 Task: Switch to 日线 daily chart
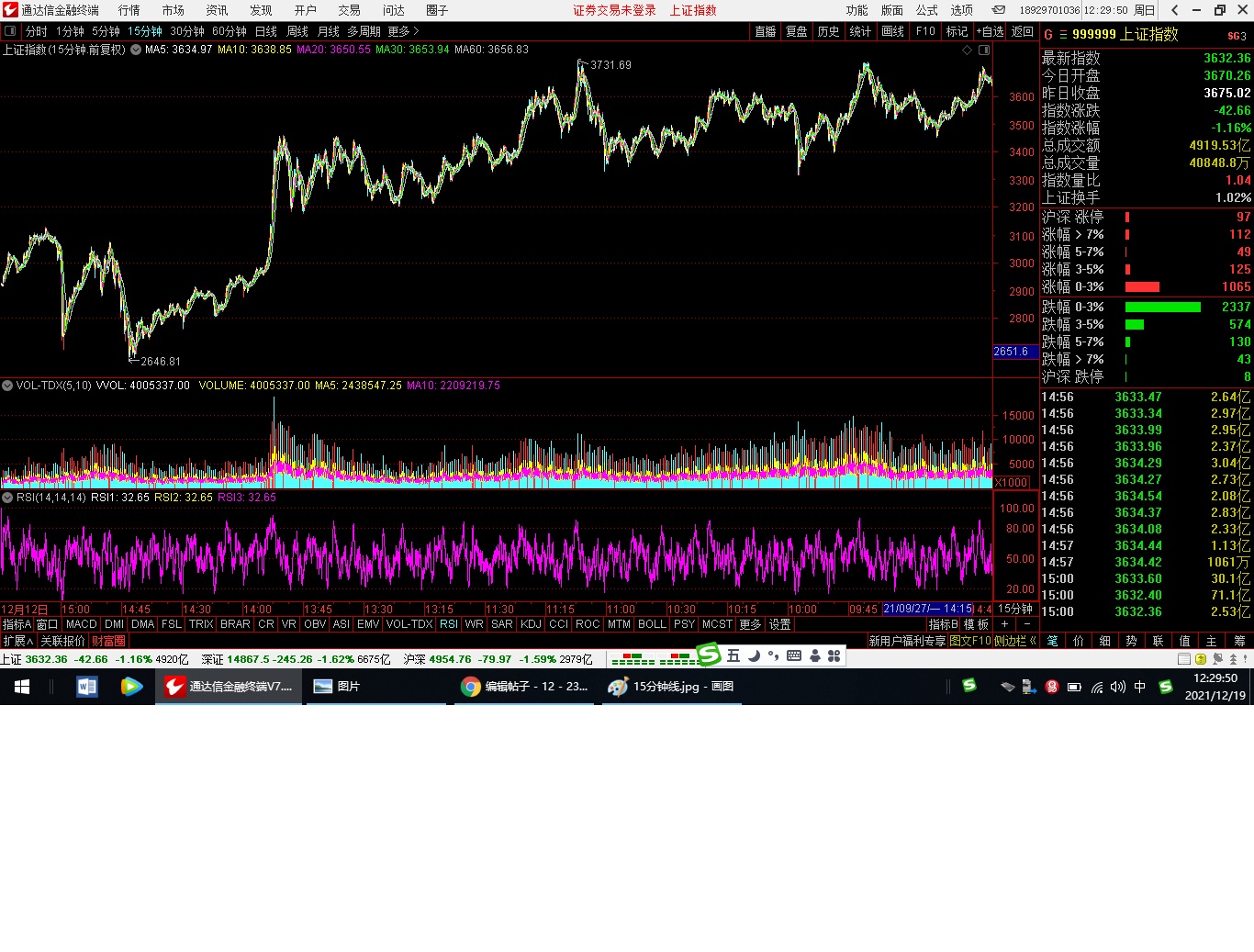coord(266,31)
